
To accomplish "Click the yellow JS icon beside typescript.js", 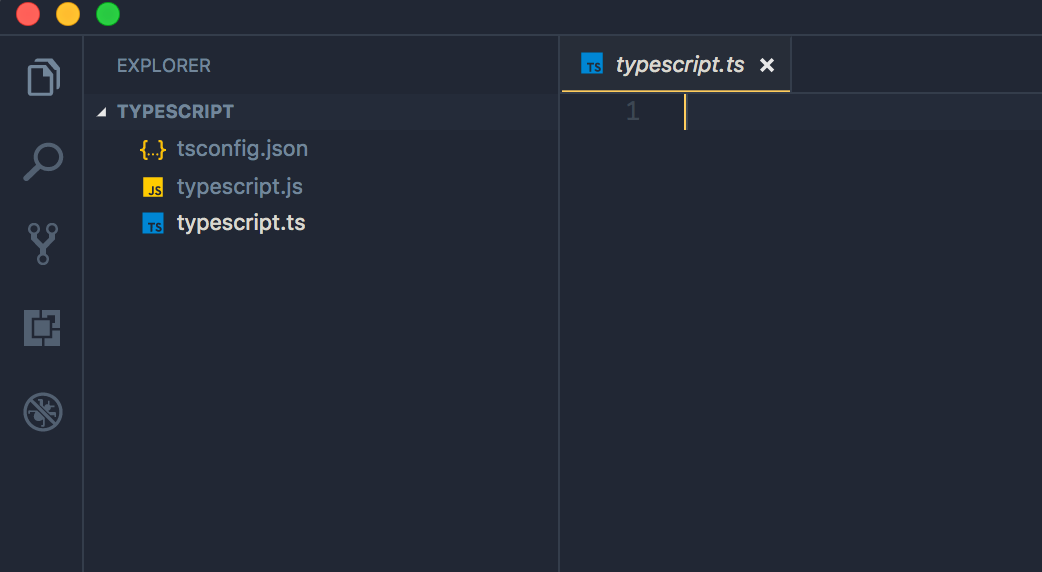I will 153,187.
